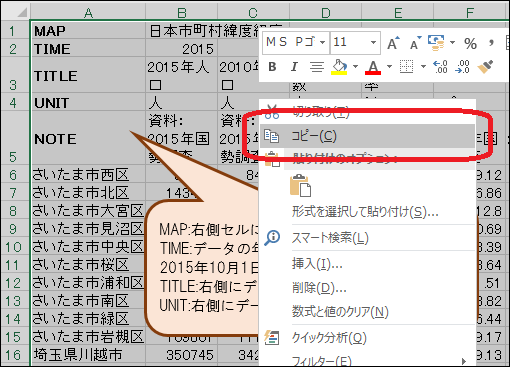Select column C header

click(253, 13)
